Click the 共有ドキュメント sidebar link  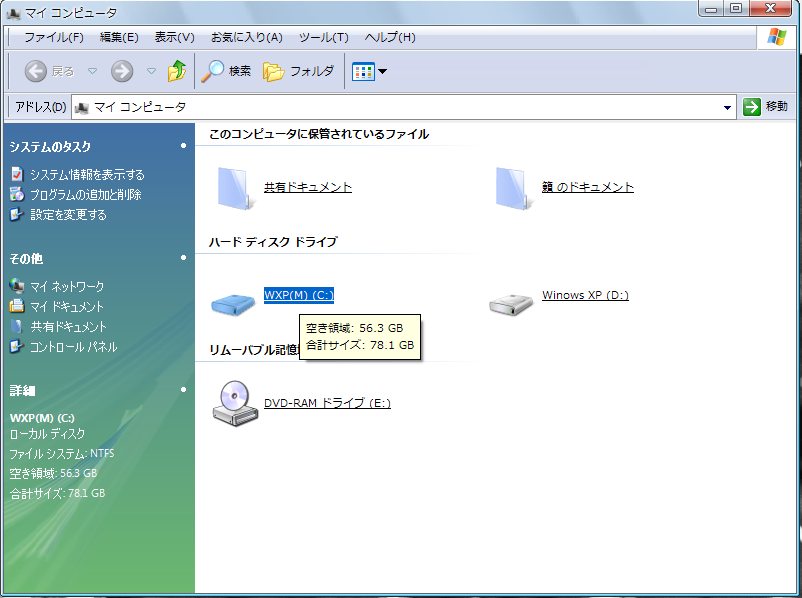pyautogui.click(x=69, y=327)
